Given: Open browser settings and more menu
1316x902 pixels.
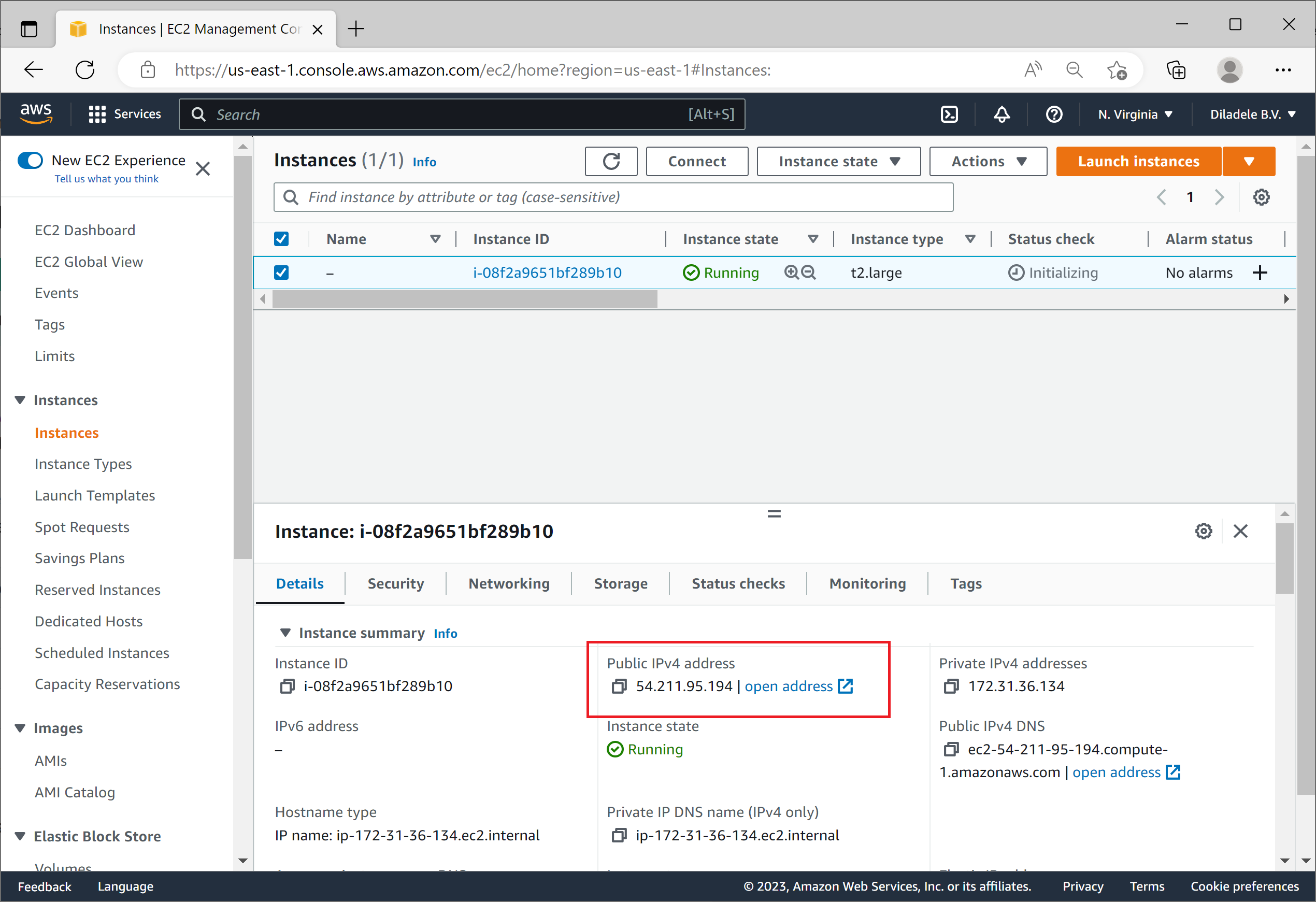Looking at the screenshot, I should [x=1283, y=70].
